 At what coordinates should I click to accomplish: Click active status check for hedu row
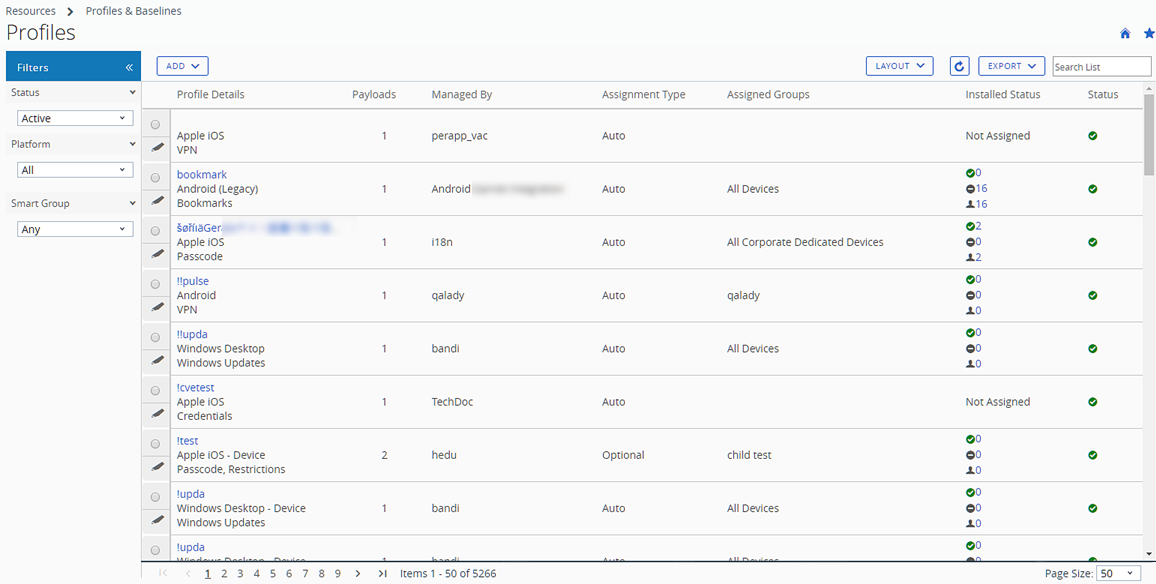pyautogui.click(x=1093, y=455)
